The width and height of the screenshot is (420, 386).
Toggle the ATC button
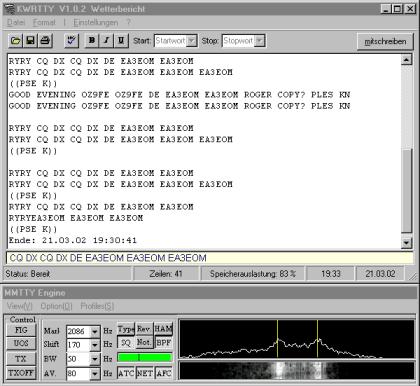pyautogui.click(x=126, y=373)
